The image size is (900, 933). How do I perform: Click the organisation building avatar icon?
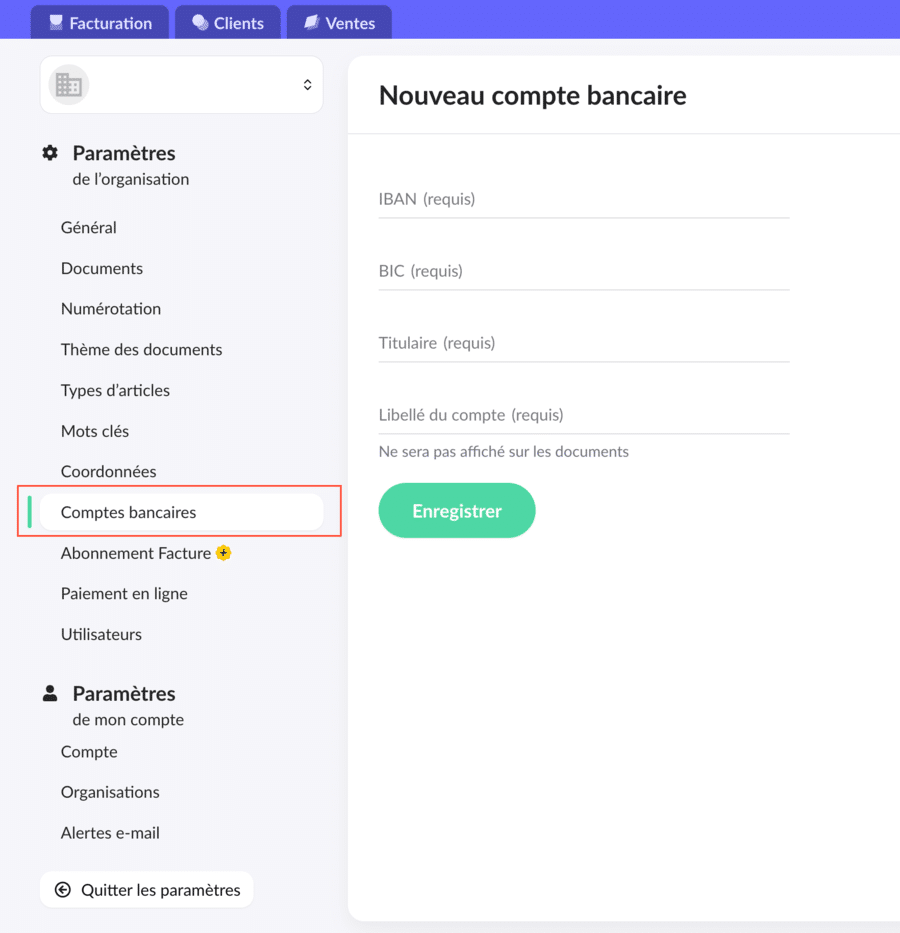coord(68,85)
